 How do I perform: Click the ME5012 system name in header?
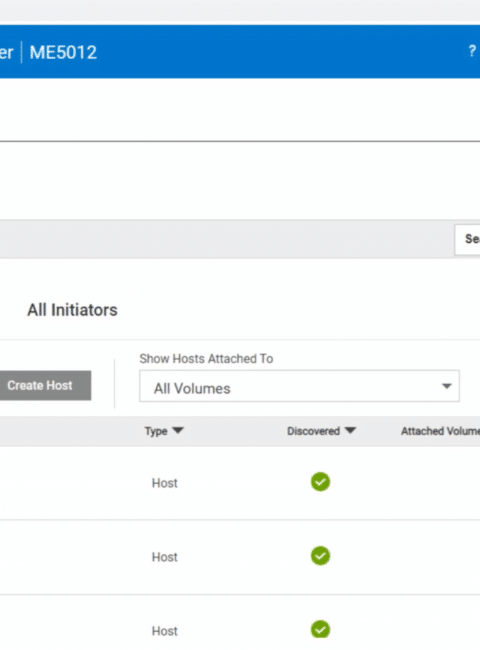point(63,52)
